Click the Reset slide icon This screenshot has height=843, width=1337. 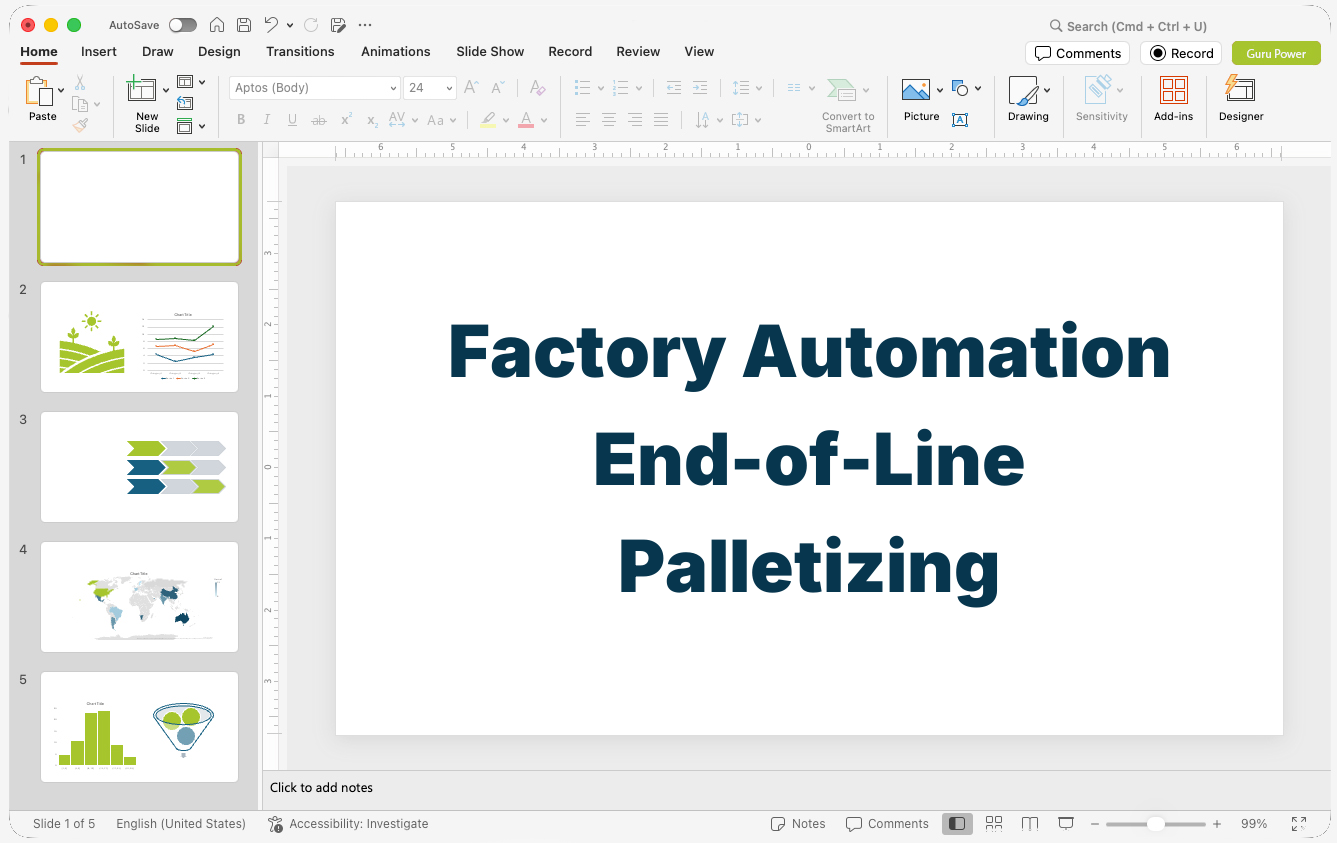185,103
